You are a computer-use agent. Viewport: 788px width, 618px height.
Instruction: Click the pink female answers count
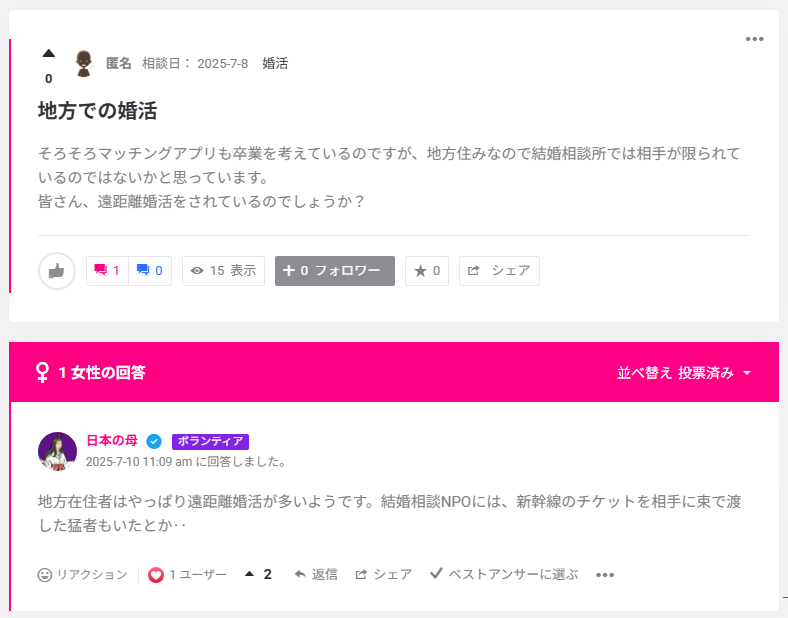click(x=108, y=271)
